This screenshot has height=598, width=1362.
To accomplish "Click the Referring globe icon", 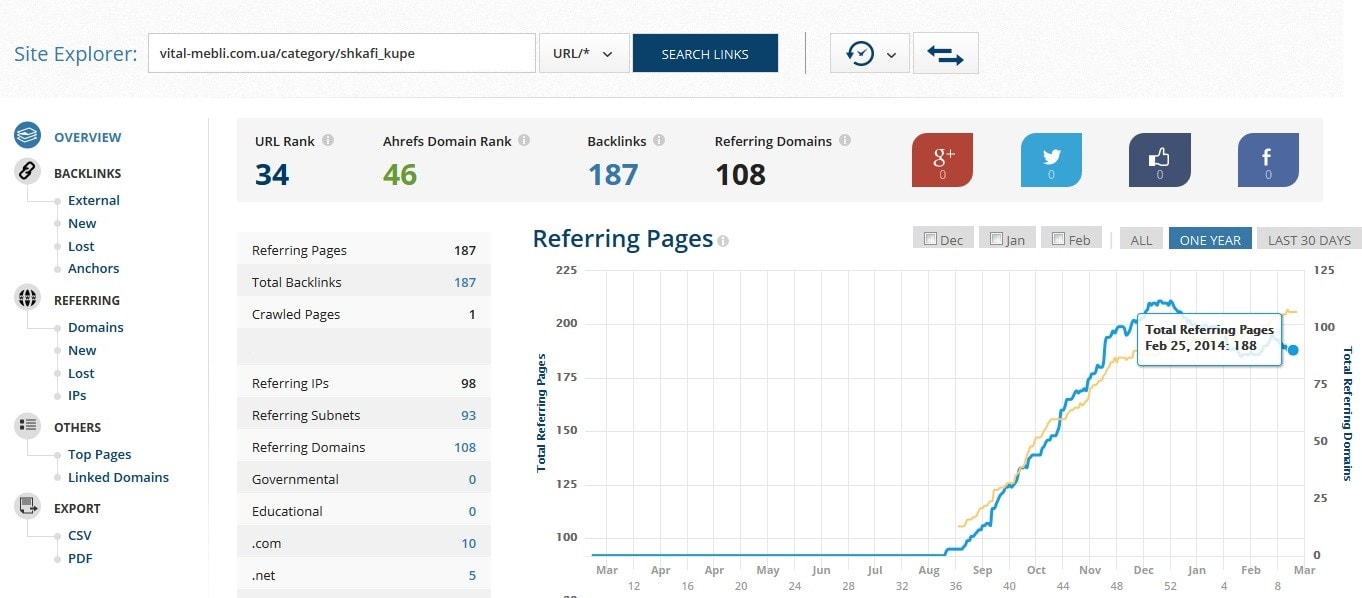I will tap(27, 299).
